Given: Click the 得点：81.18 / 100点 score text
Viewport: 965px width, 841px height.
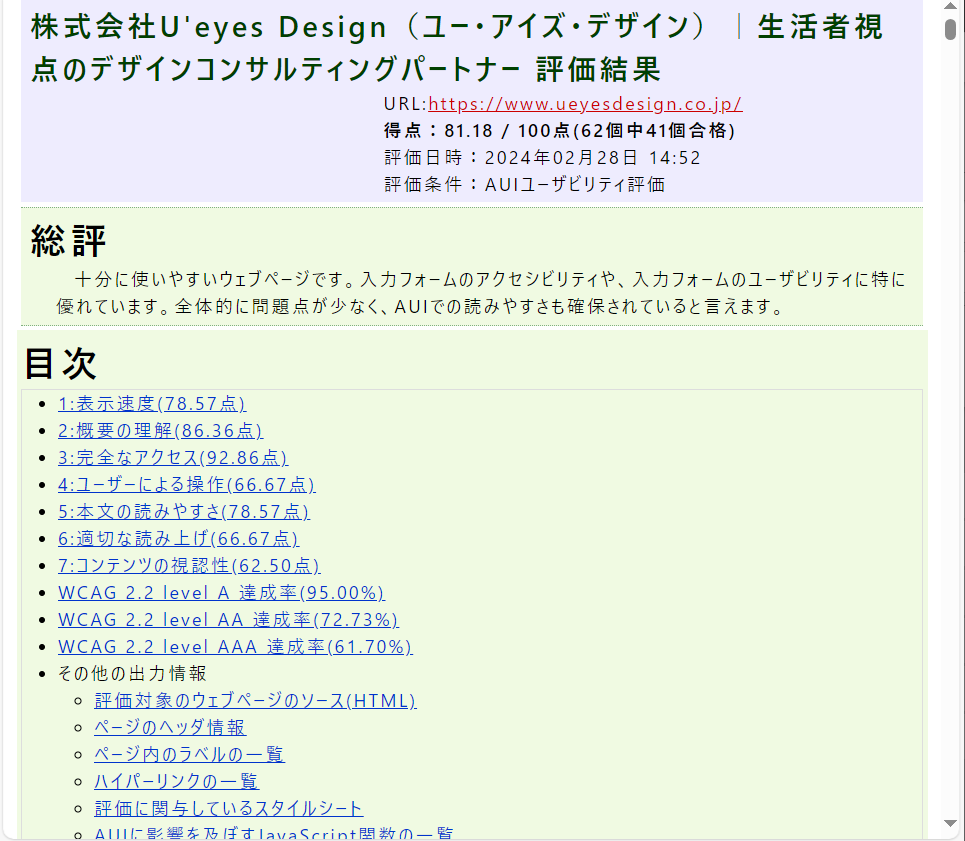Looking at the screenshot, I should tap(559, 130).
